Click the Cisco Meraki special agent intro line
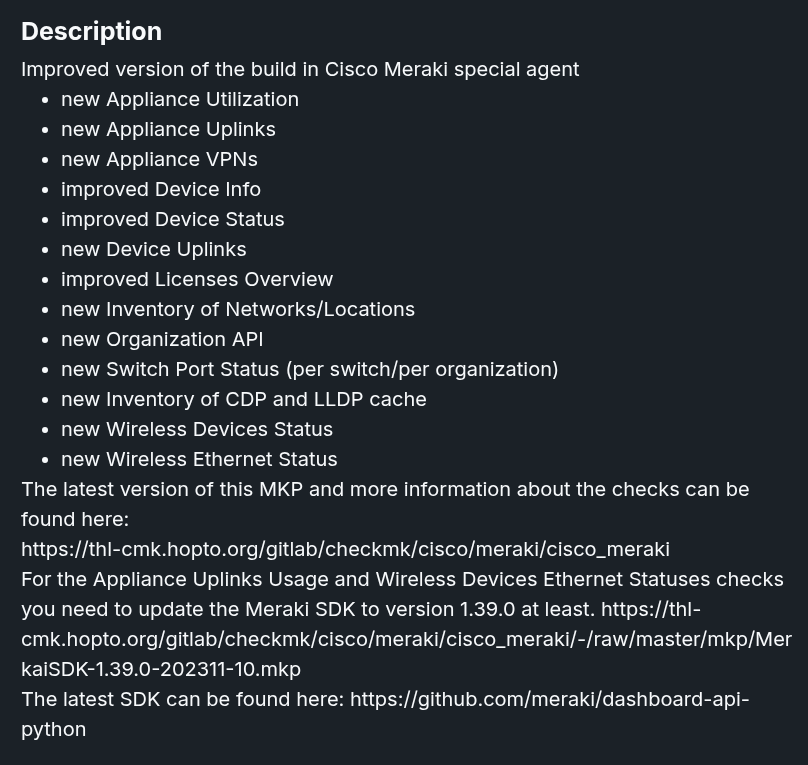The height and width of the screenshot is (765, 808). pos(300,69)
